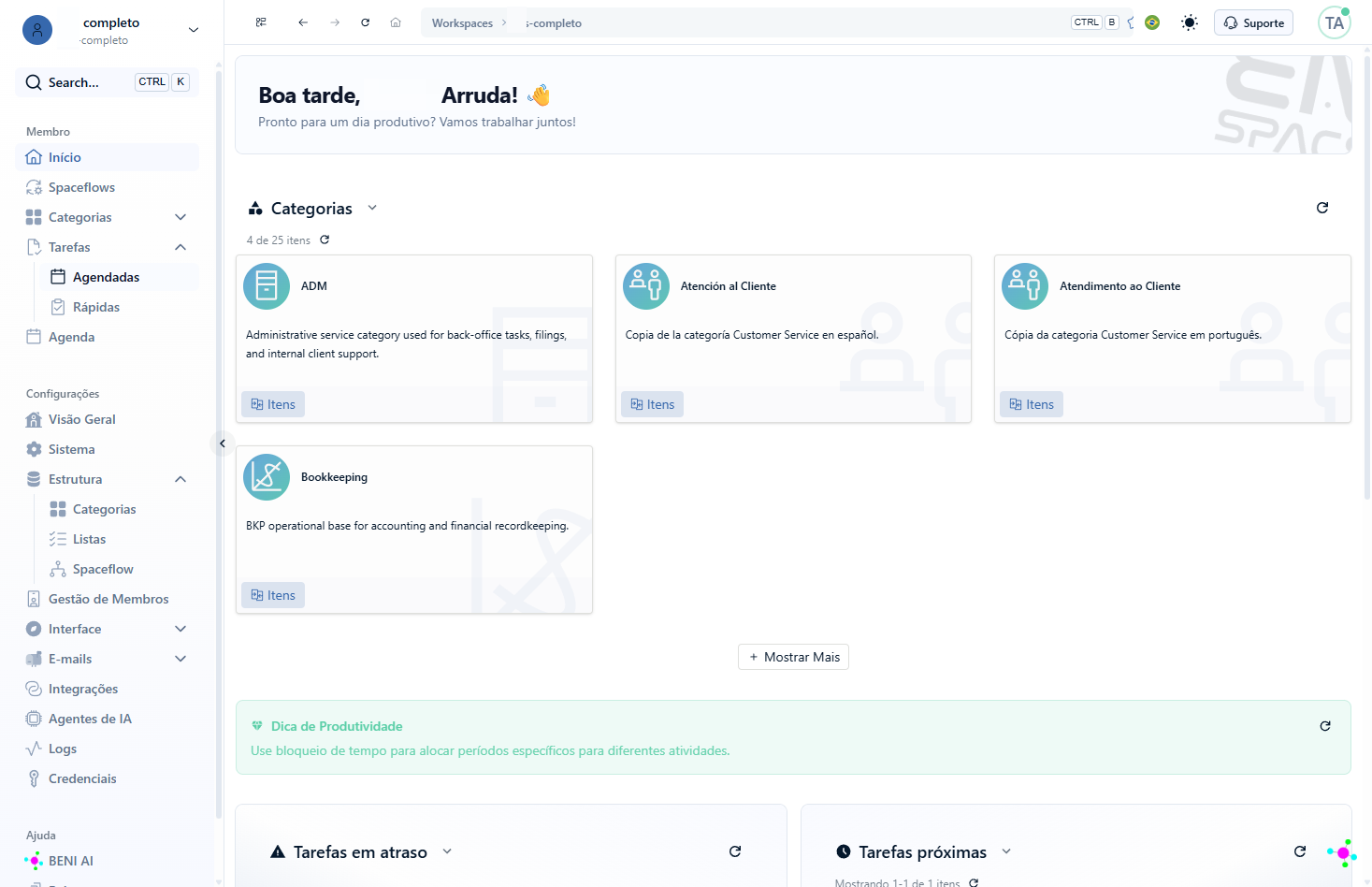Open the Tarefas em atraso dropdown chevron
This screenshot has height=887, width=1372.
point(447,851)
